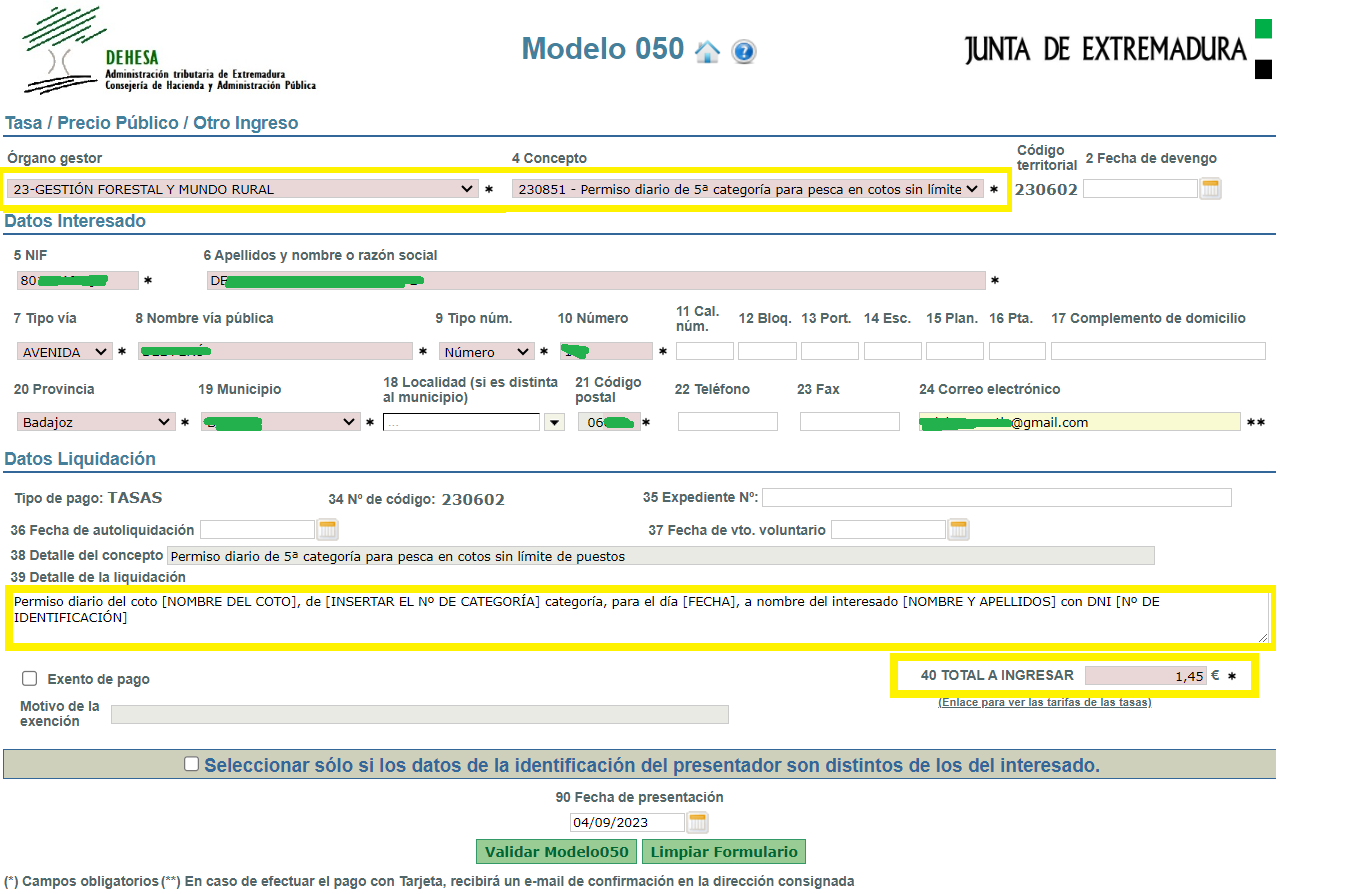Click the Detalle de la liquidación text area
Viewport: 1365px width, 894px height.
click(x=640, y=617)
